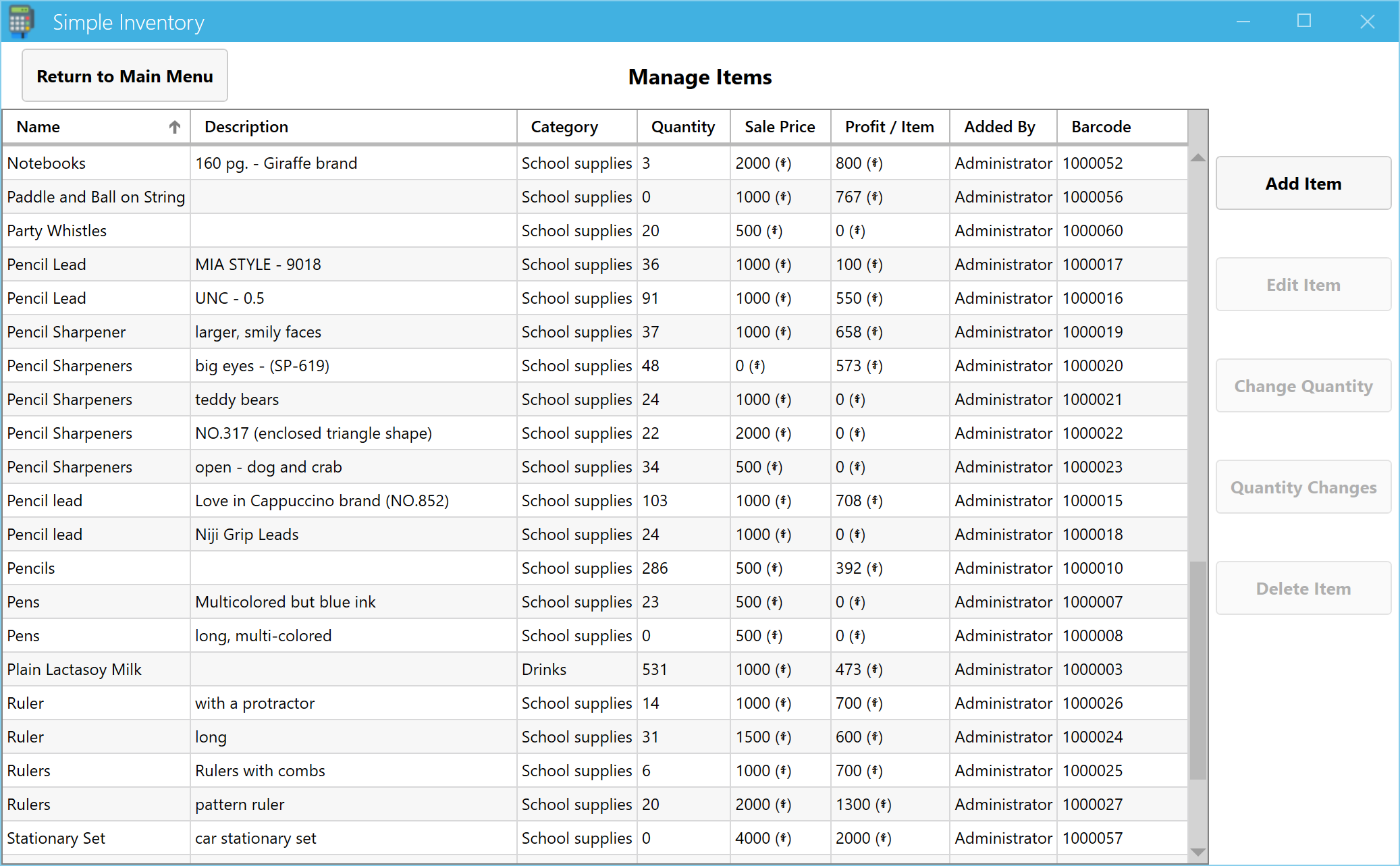Select the Stationary Set row
Image resolution: width=1400 pixels, height=866 pixels.
[57, 838]
